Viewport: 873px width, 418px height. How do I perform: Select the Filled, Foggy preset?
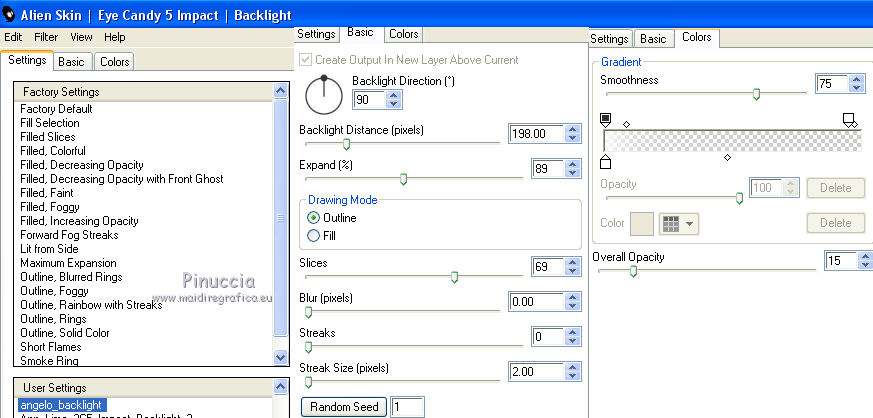click(50, 207)
